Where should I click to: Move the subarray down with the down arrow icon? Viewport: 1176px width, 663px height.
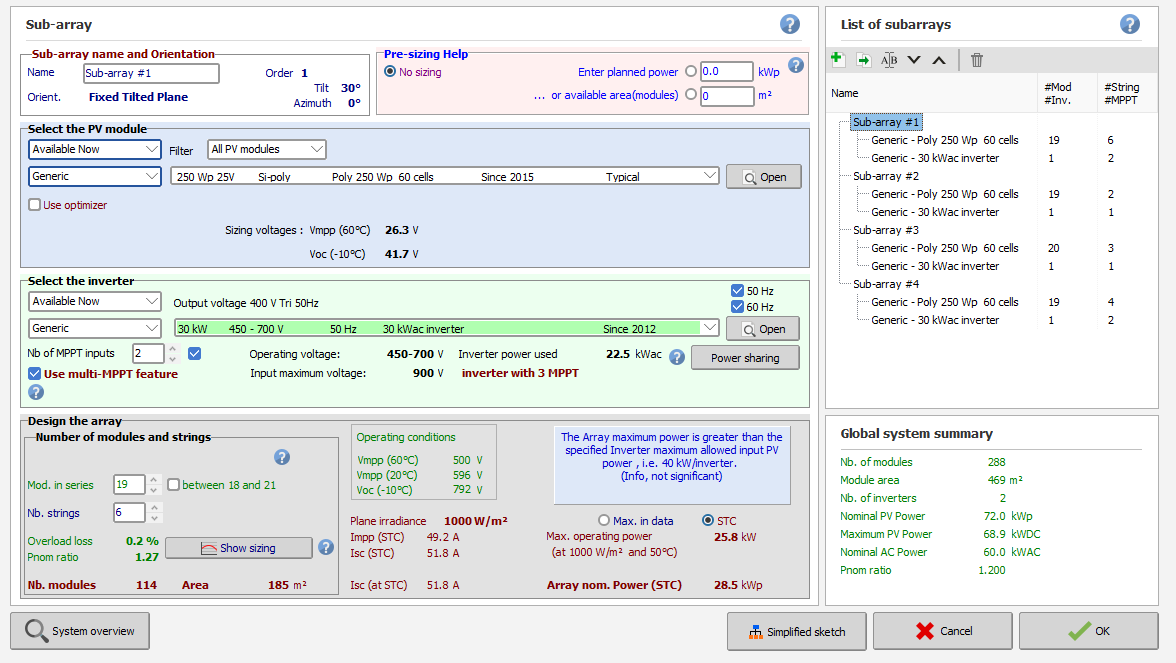click(x=914, y=60)
